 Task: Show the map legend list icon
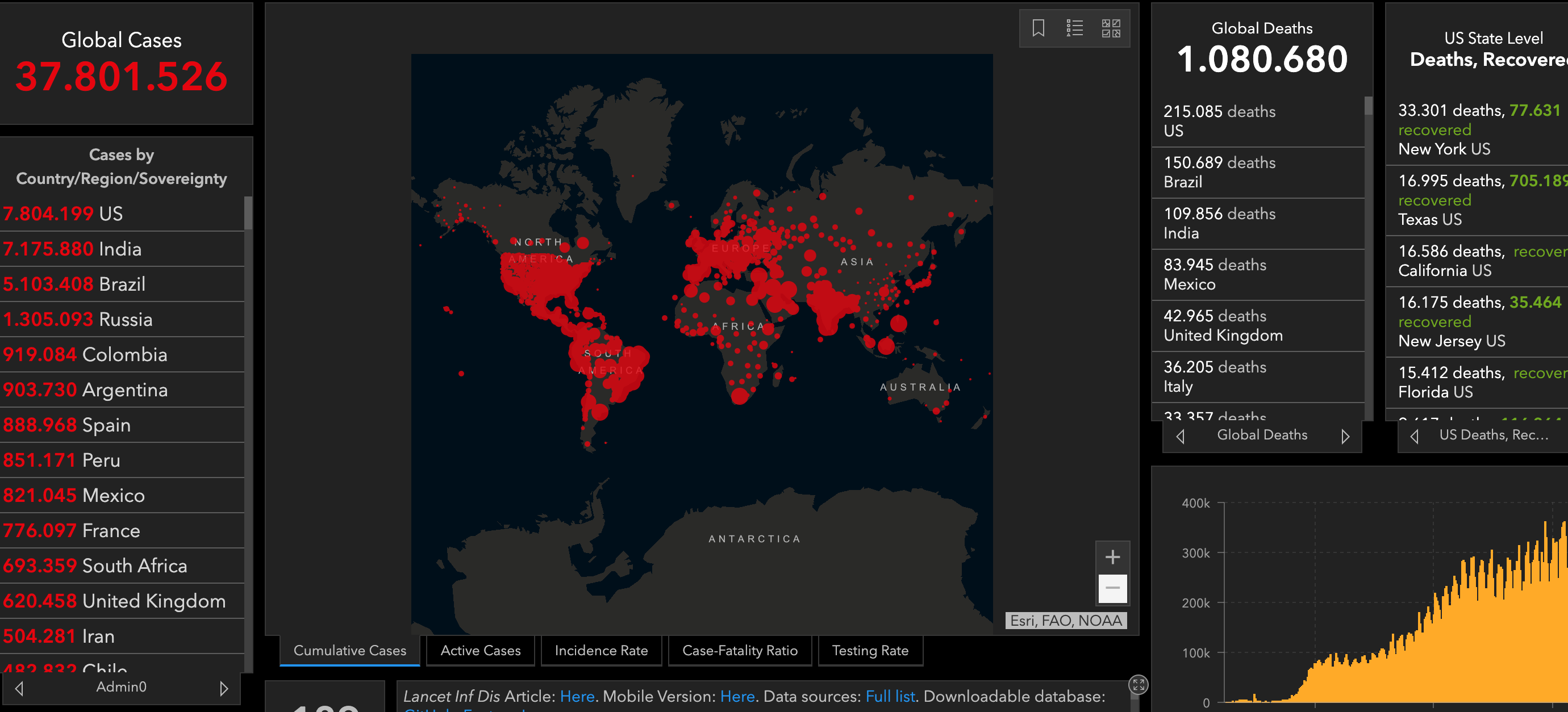click(1074, 28)
